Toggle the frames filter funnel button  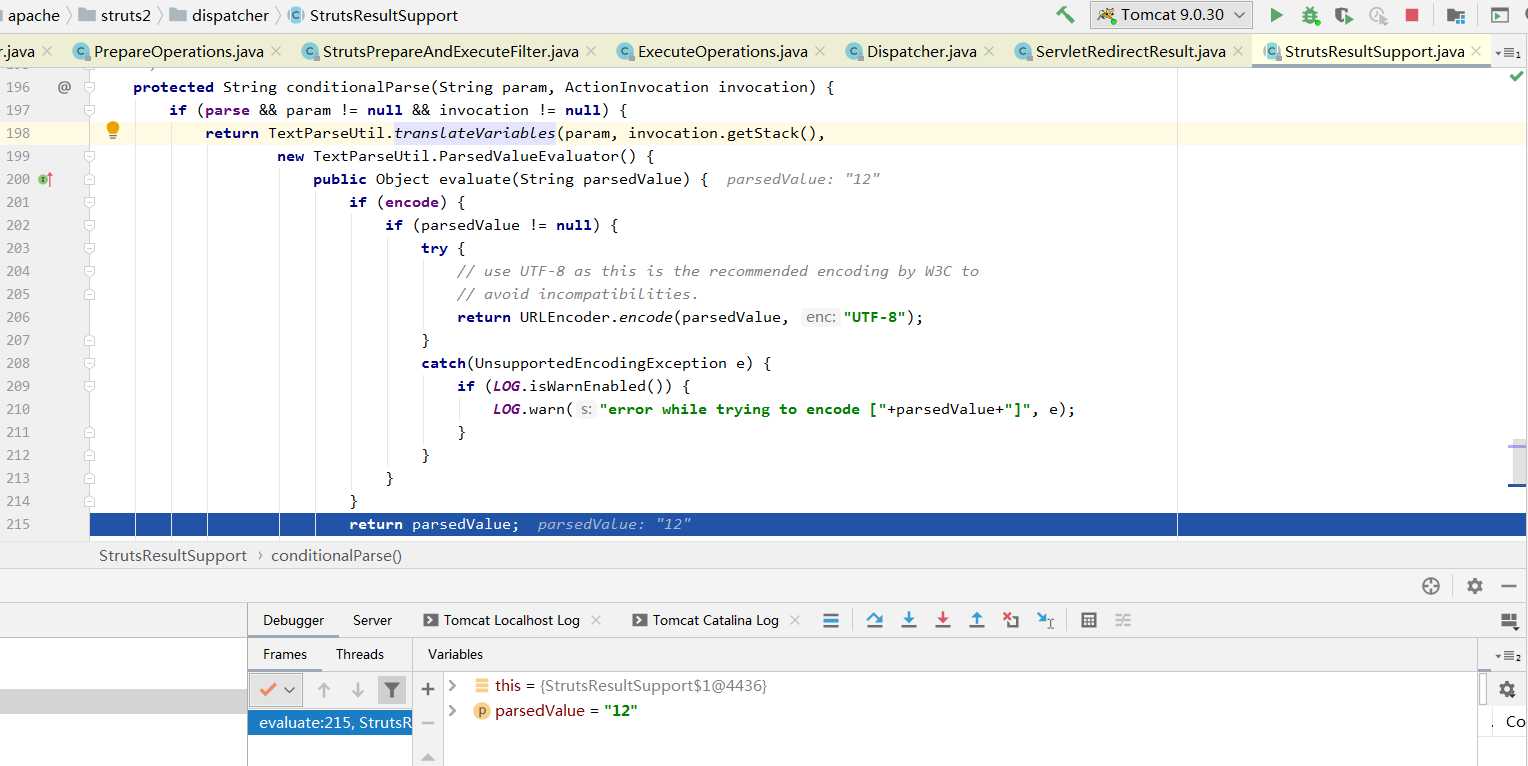coord(392,689)
